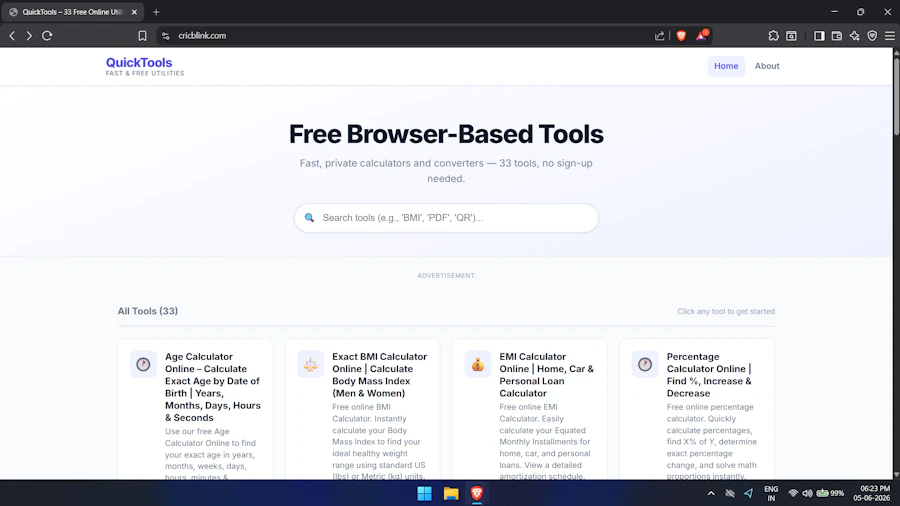Open the Windows Start button

click(424, 493)
